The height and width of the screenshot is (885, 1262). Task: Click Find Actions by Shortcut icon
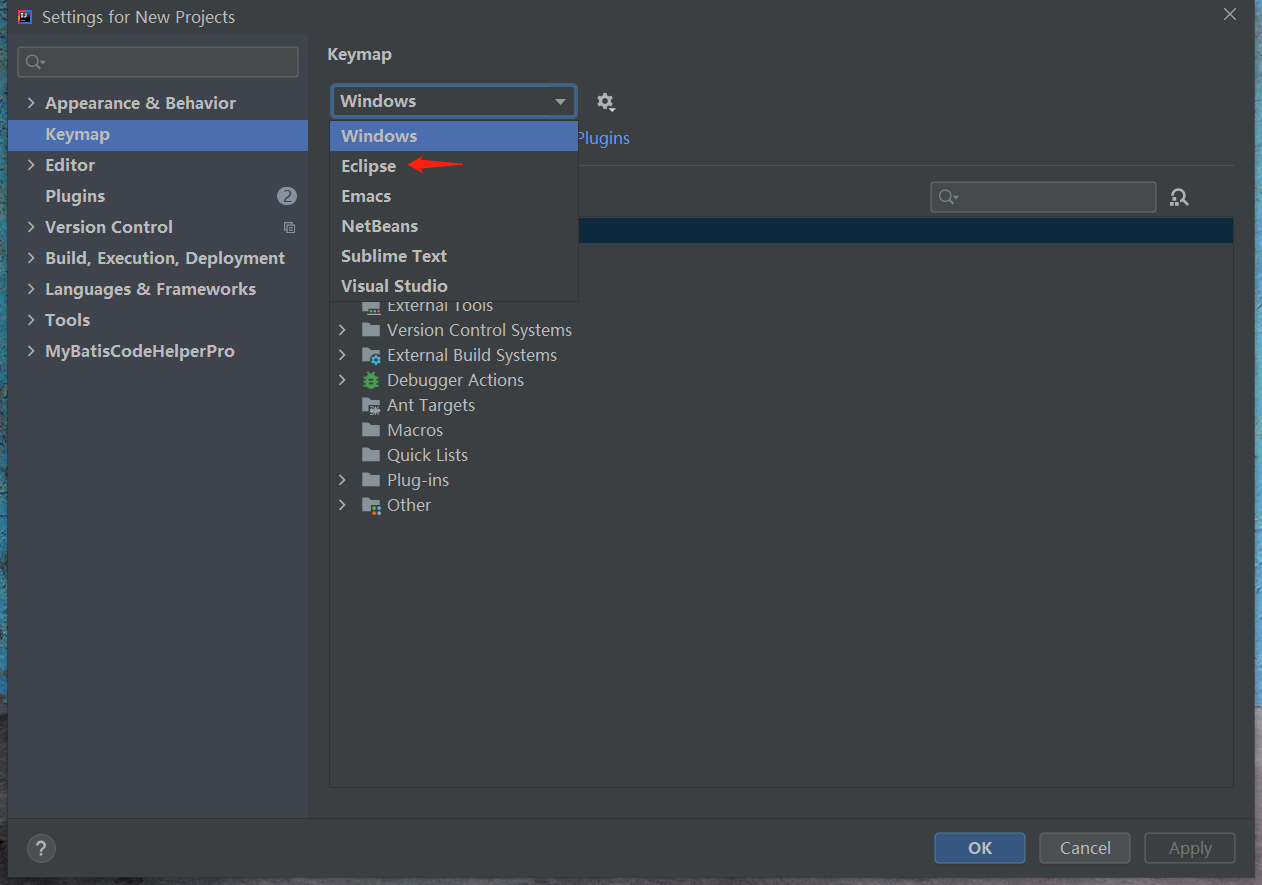tap(1179, 198)
